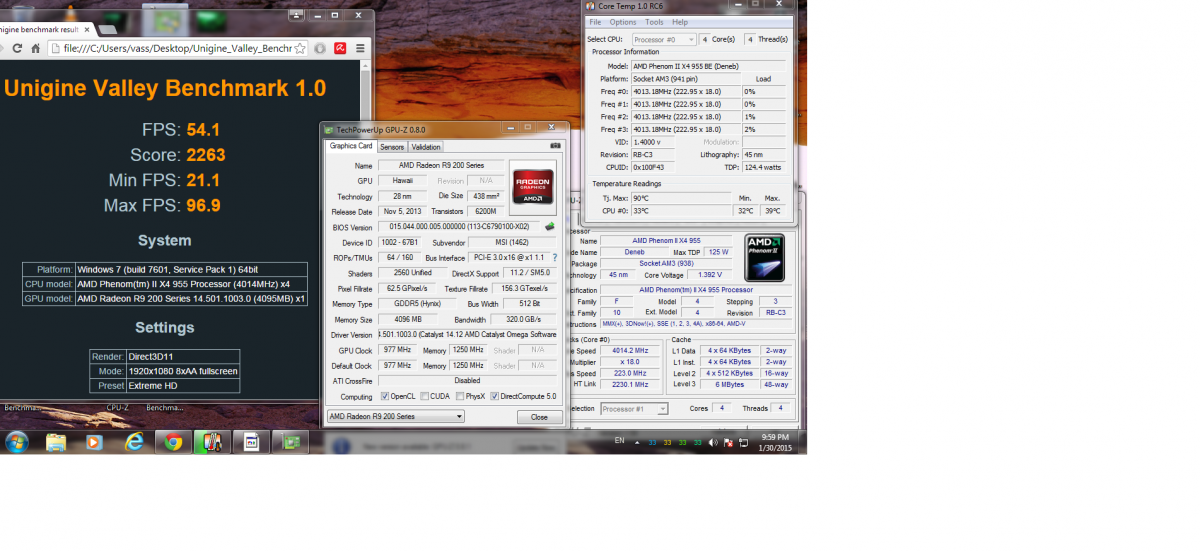Image resolution: width=1200 pixels, height=551 pixels.
Task: Click the Max FPS value 96.9
Action: coord(204,206)
